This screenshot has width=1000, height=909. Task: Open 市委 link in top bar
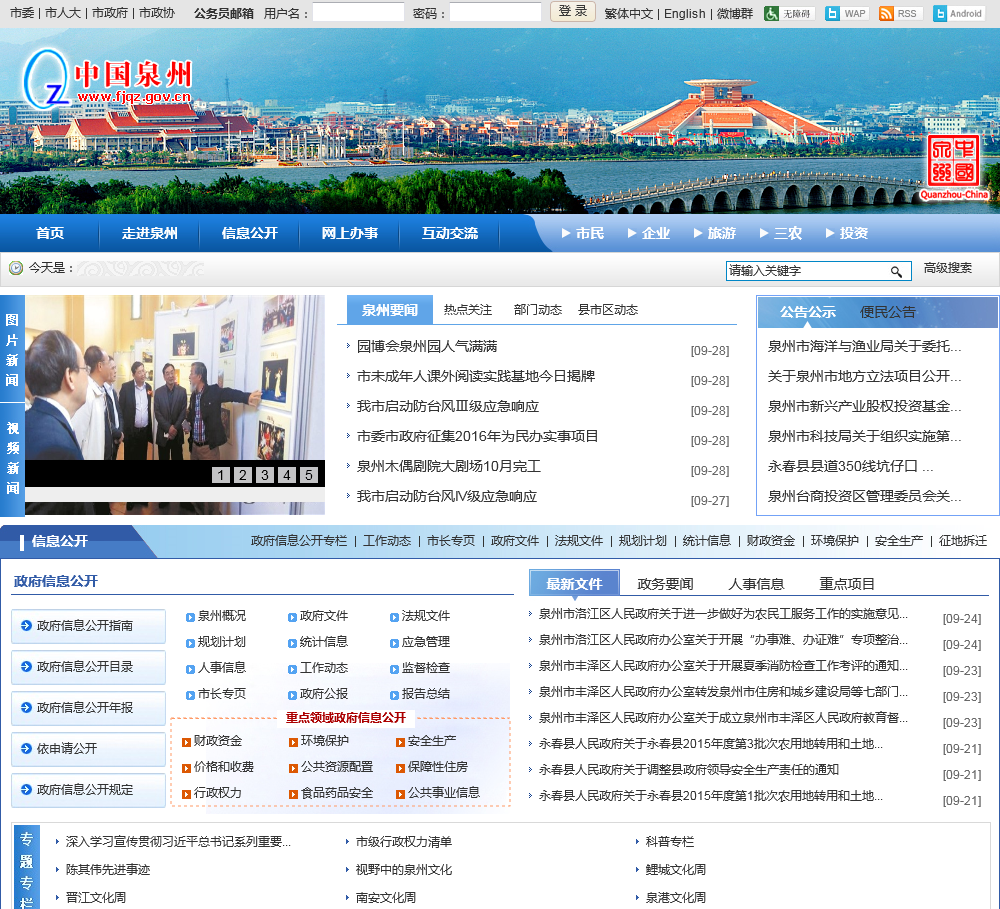[x=22, y=13]
